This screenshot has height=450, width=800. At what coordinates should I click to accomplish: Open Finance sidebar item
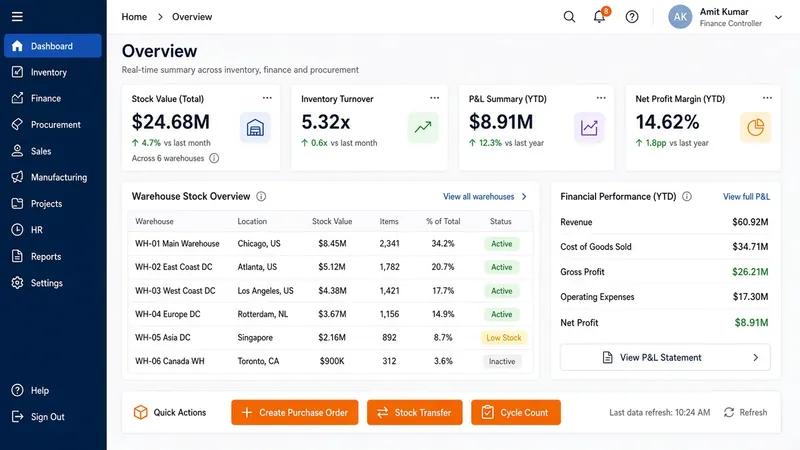[x=53, y=98]
